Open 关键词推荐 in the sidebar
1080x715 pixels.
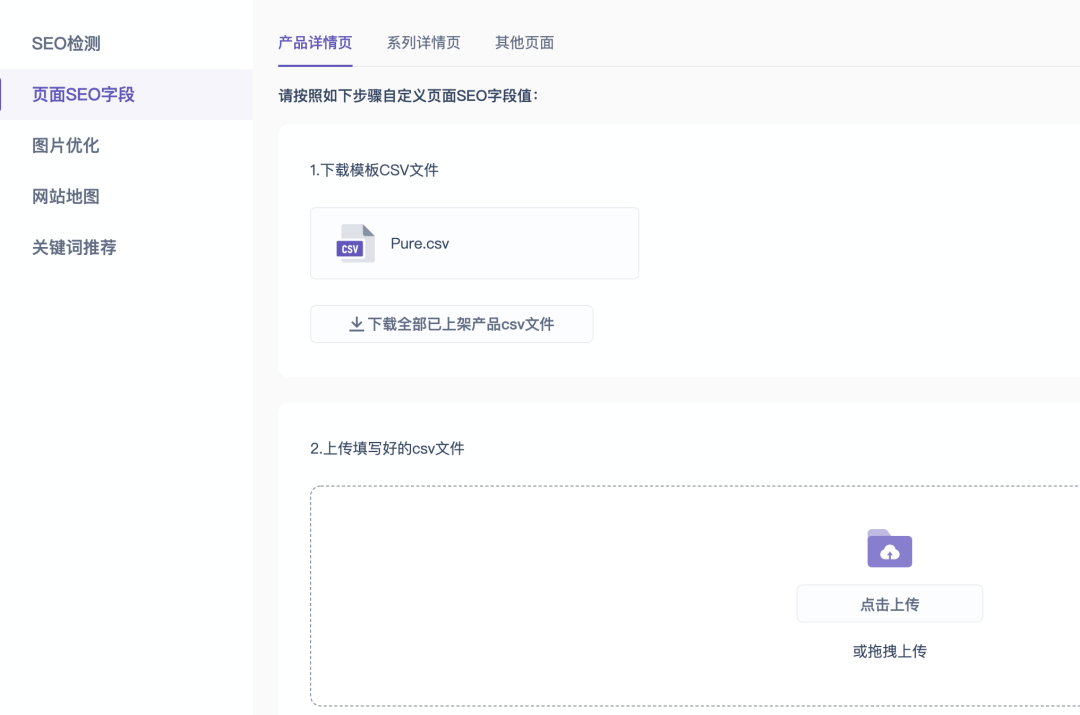(x=74, y=248)
